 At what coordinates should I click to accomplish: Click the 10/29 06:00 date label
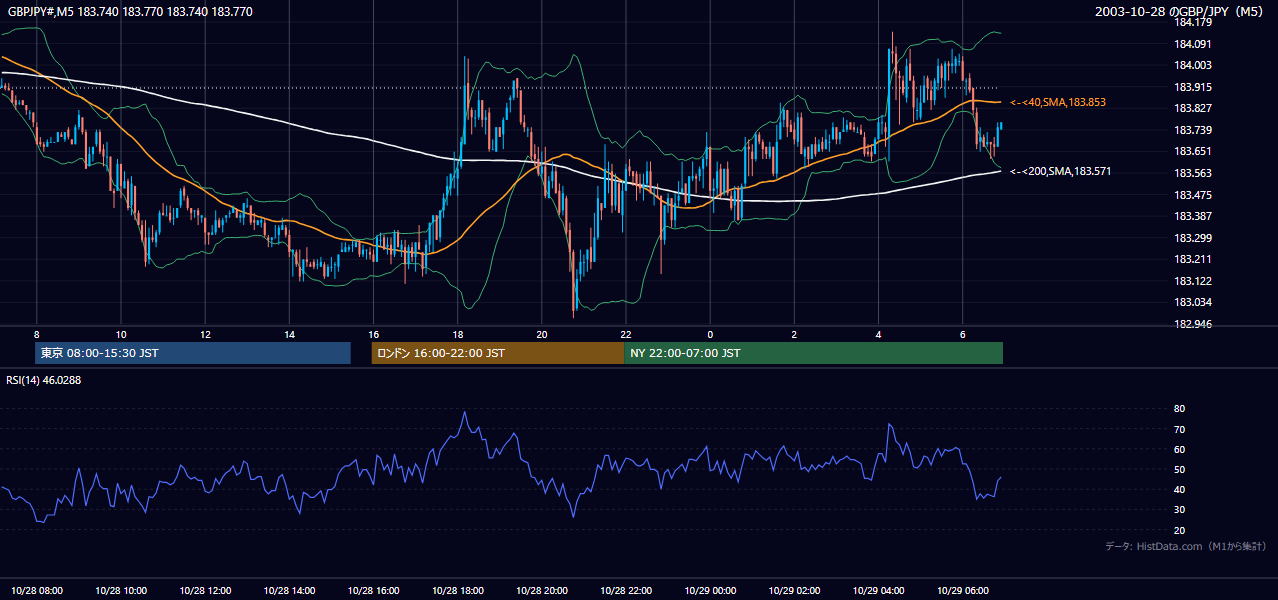(962, 590)
